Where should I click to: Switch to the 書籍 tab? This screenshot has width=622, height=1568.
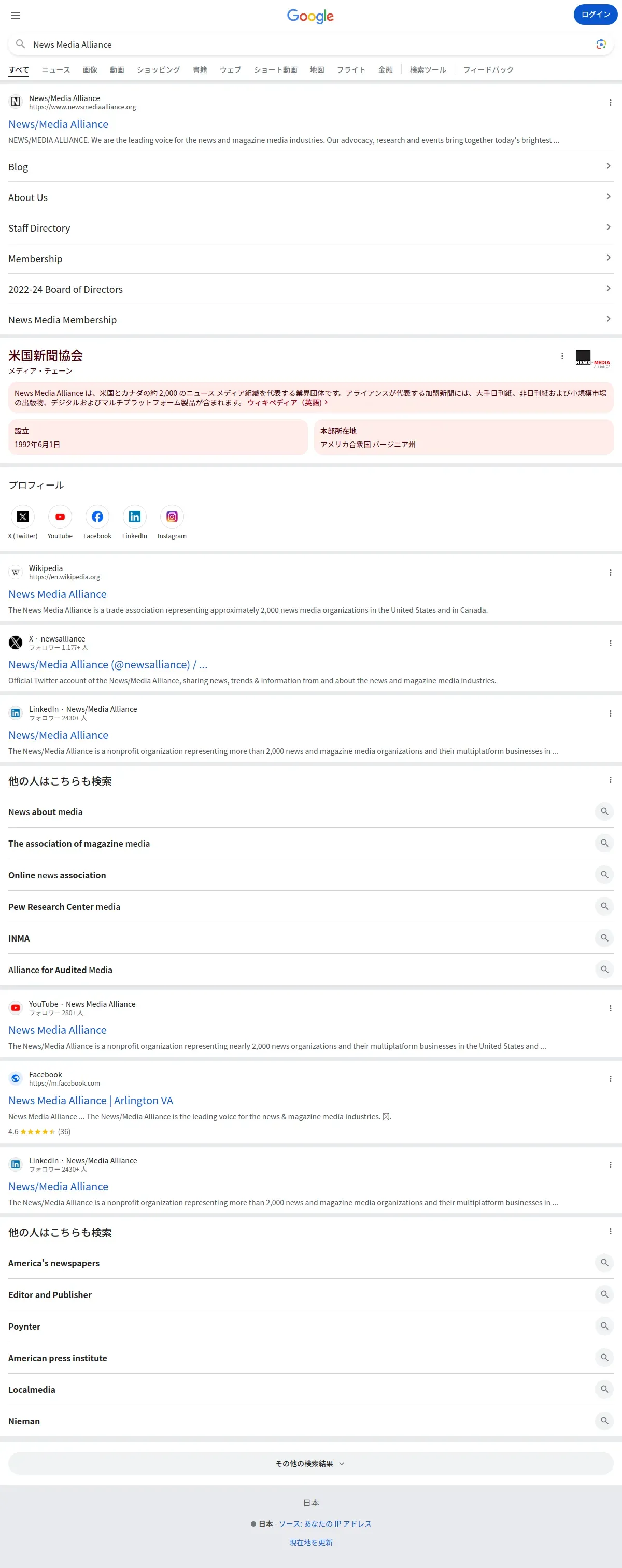tap(200, 70)
